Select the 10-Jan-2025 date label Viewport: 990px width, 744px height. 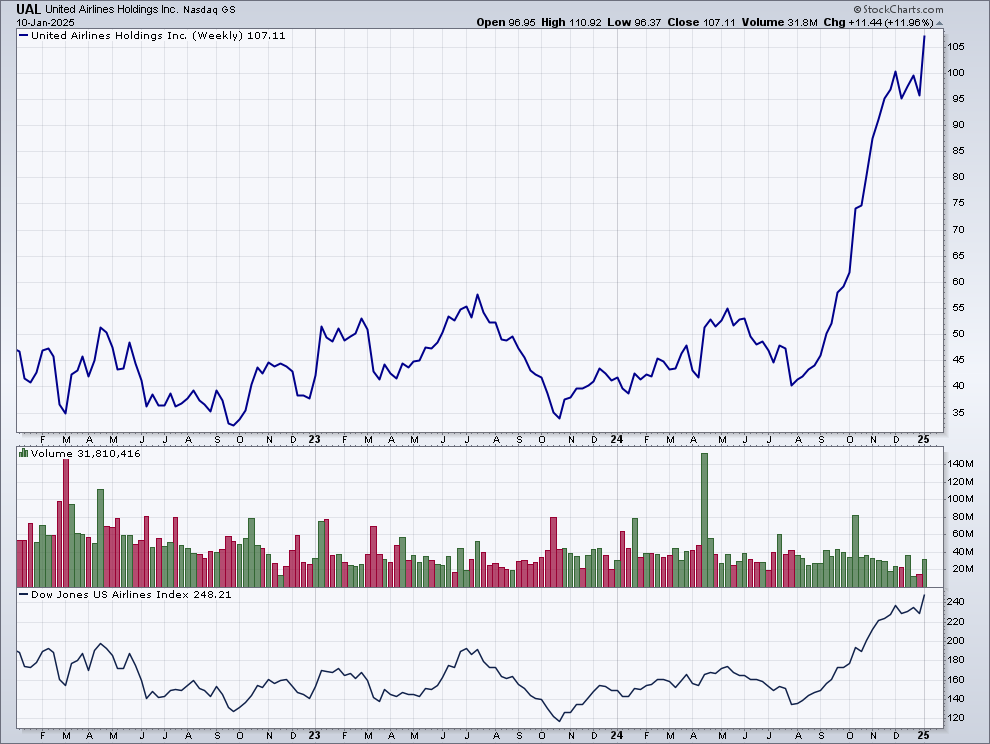[x=45, y=21]
